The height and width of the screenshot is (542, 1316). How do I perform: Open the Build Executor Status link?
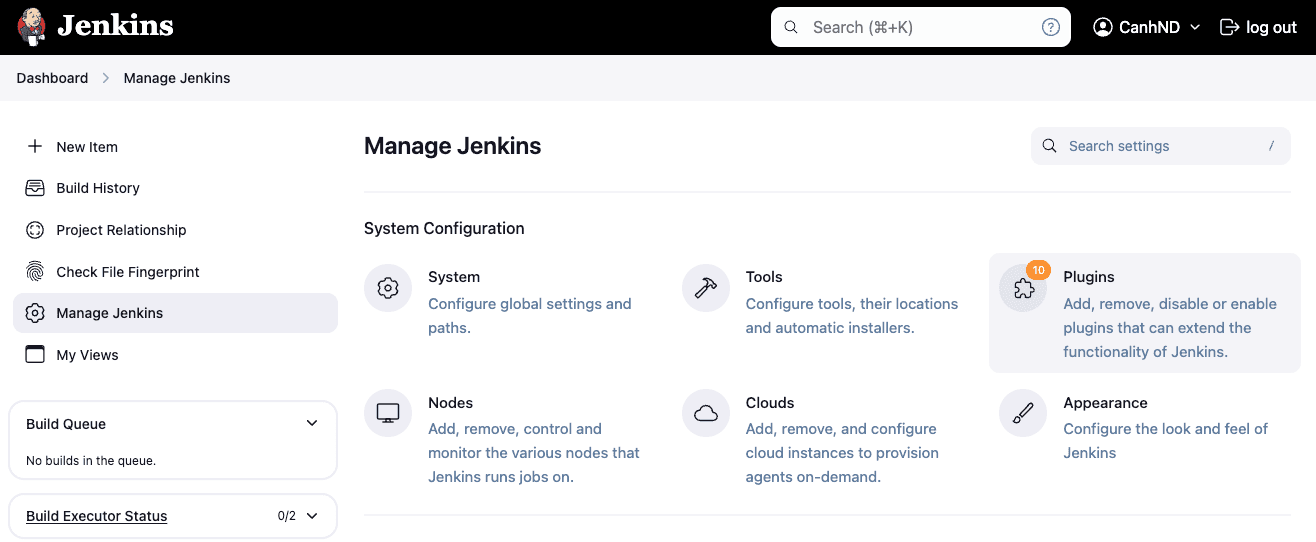click(x=96, y=516)
